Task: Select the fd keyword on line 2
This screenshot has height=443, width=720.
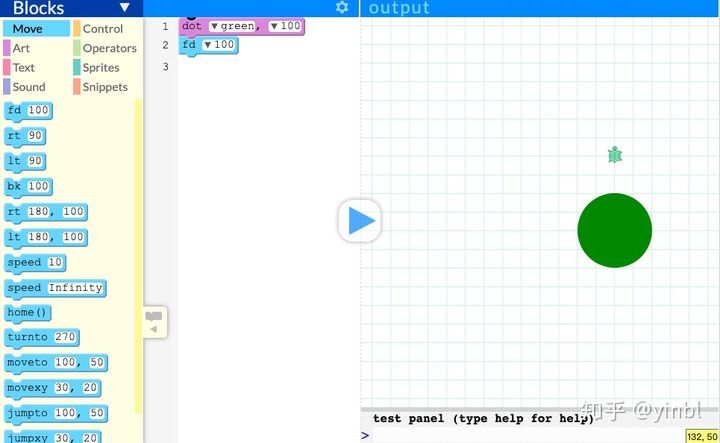Action: 189,45
